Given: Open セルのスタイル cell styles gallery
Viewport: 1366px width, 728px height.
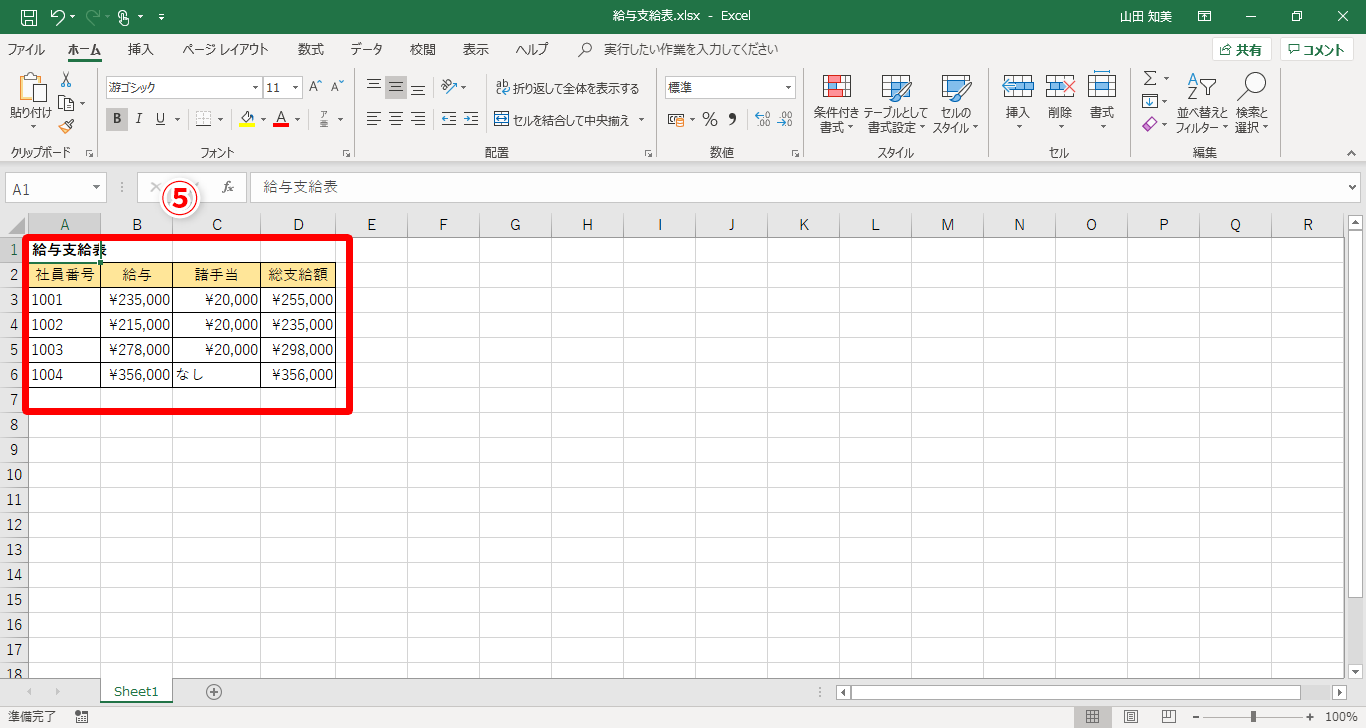Looking at the screenshot, I should coord(956,104).
